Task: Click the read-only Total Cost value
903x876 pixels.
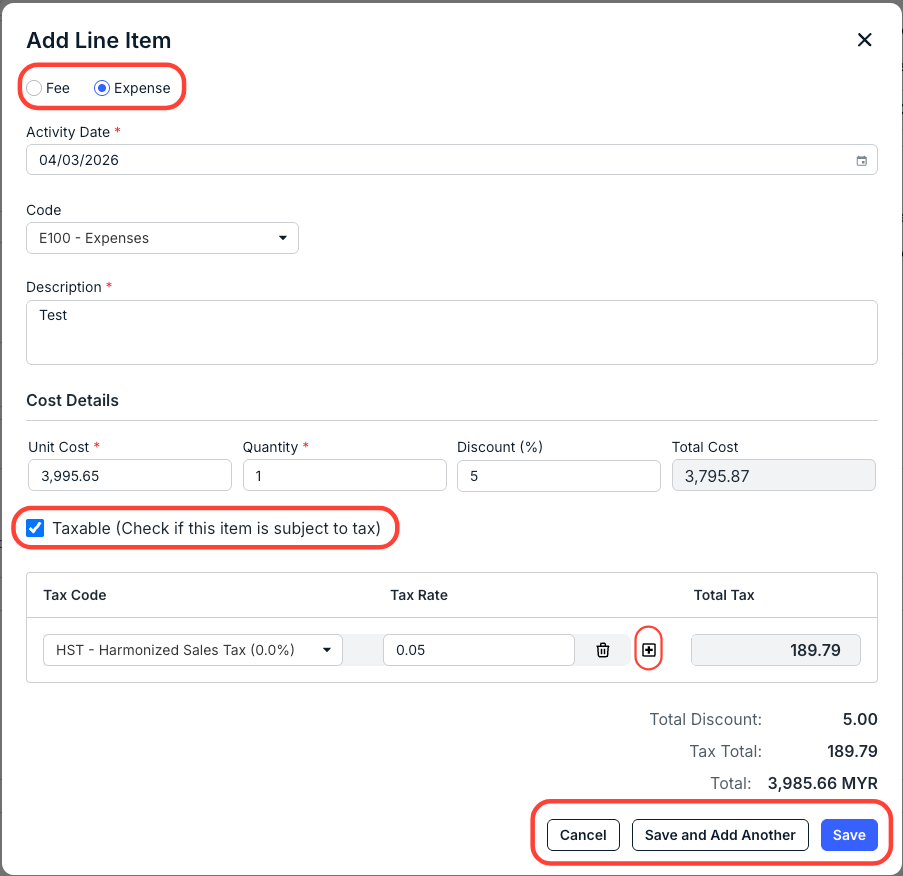Action: (773, 476)
